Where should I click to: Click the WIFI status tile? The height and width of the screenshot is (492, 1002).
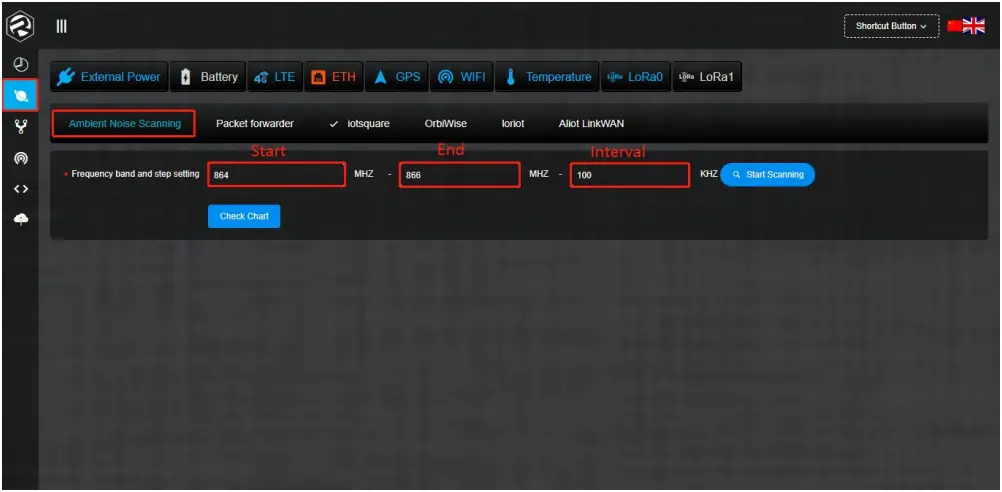point(461,77)
